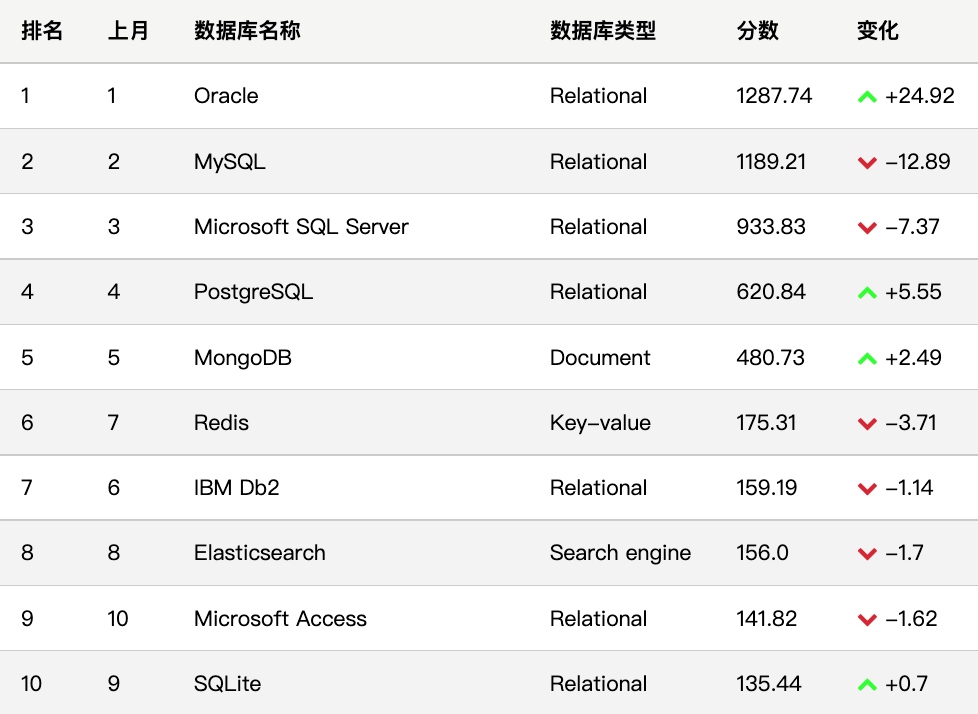Image resolution: width=978 pixels, height=714 pixels.
Task: Click the red down arrow in MySQL row
Action: coord(867,163)
